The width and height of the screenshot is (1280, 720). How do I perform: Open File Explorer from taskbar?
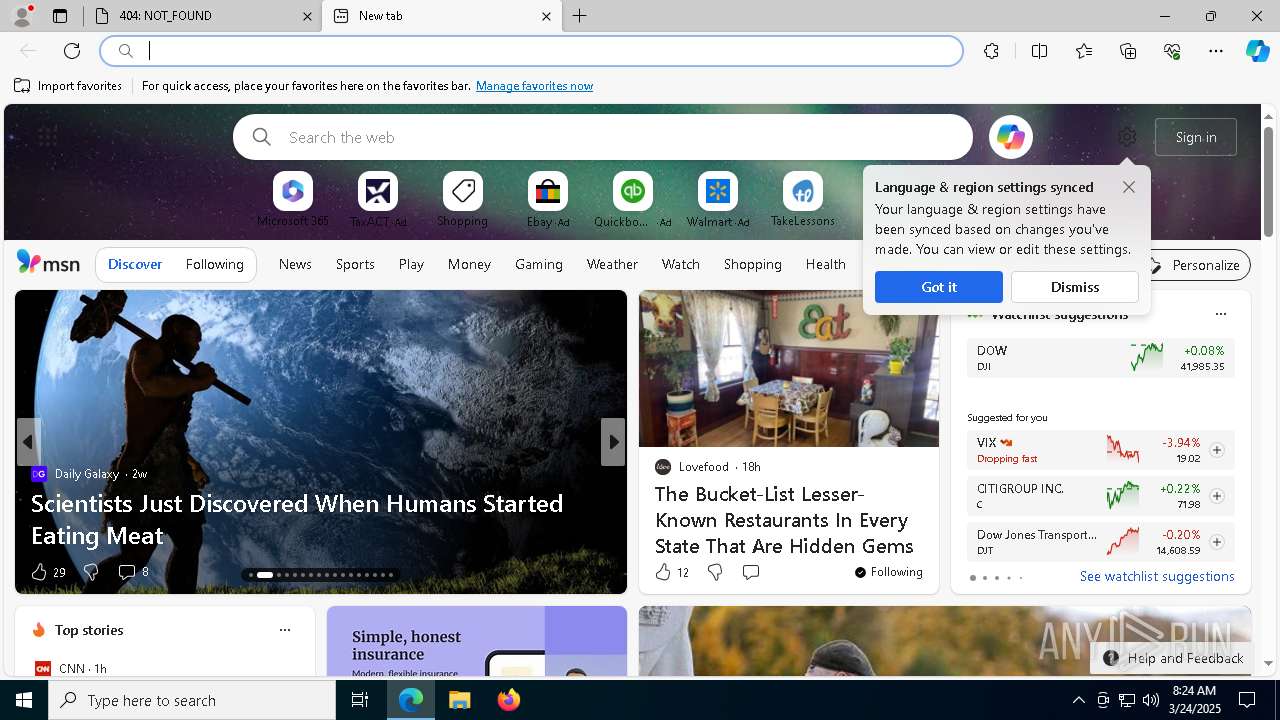(459, 700)
